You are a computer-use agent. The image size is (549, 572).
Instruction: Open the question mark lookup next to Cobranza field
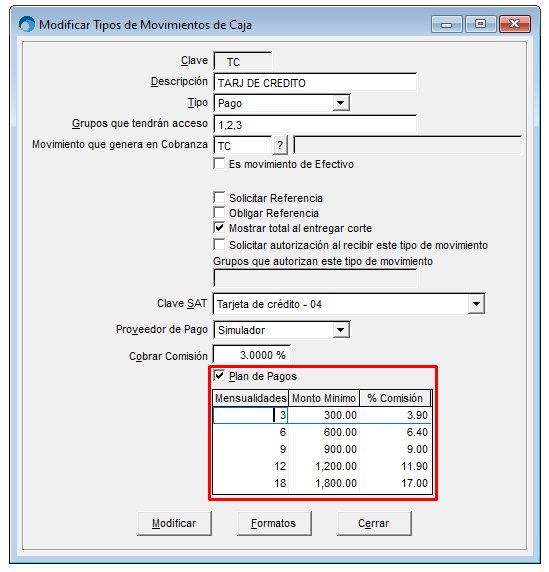[280, 146]
